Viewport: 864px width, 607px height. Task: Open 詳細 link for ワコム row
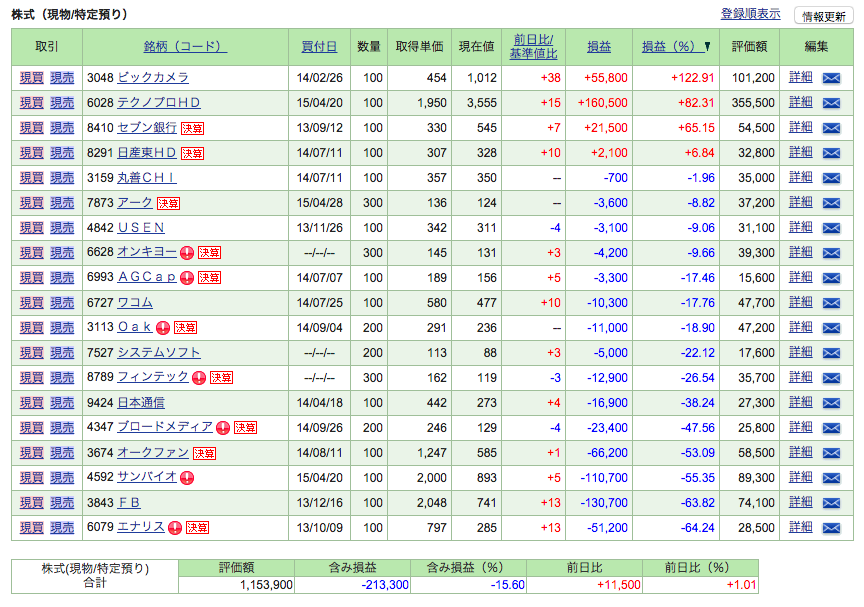point(801,302)
